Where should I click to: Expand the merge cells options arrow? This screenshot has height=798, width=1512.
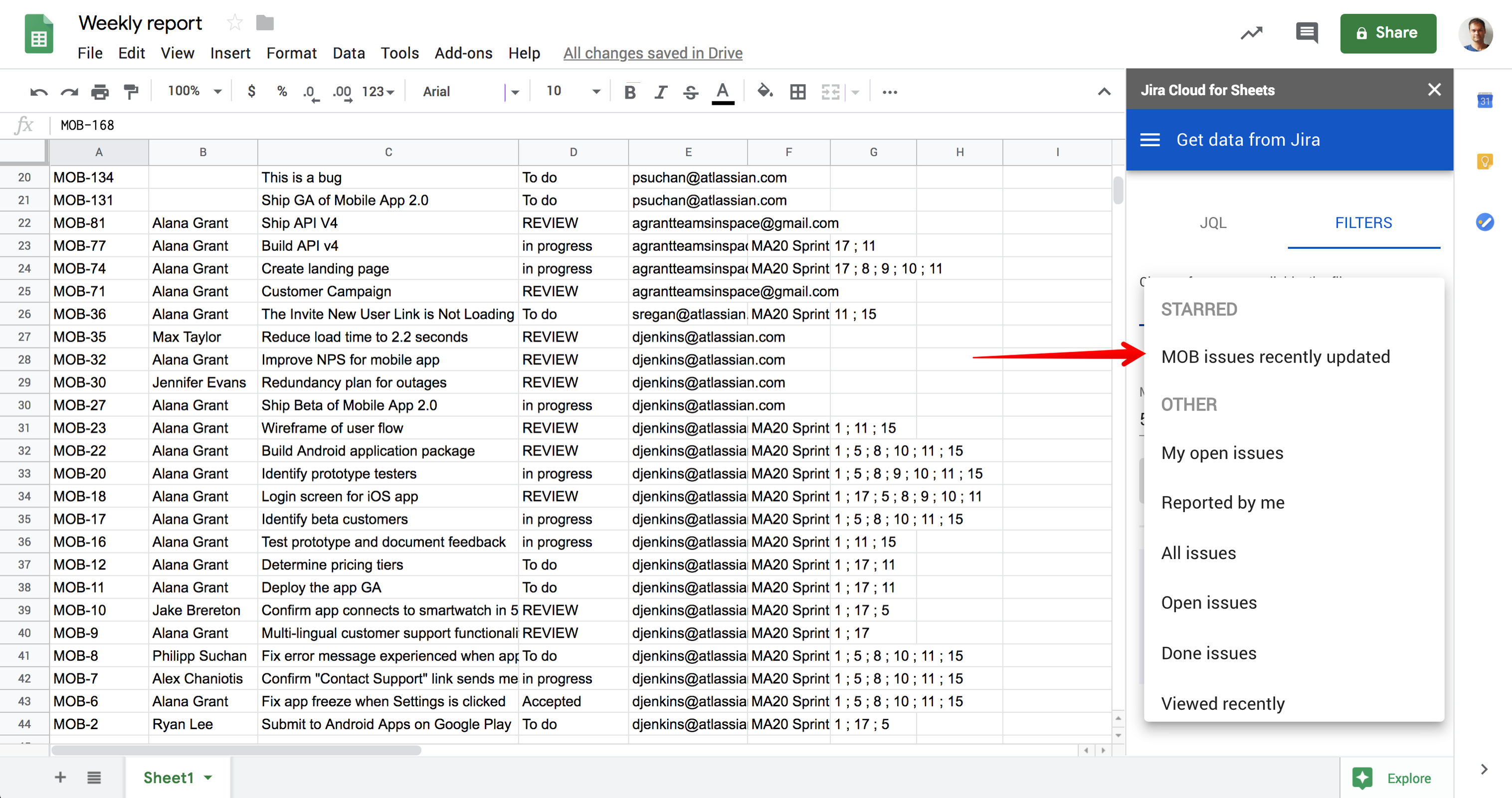tap(855, 92)
